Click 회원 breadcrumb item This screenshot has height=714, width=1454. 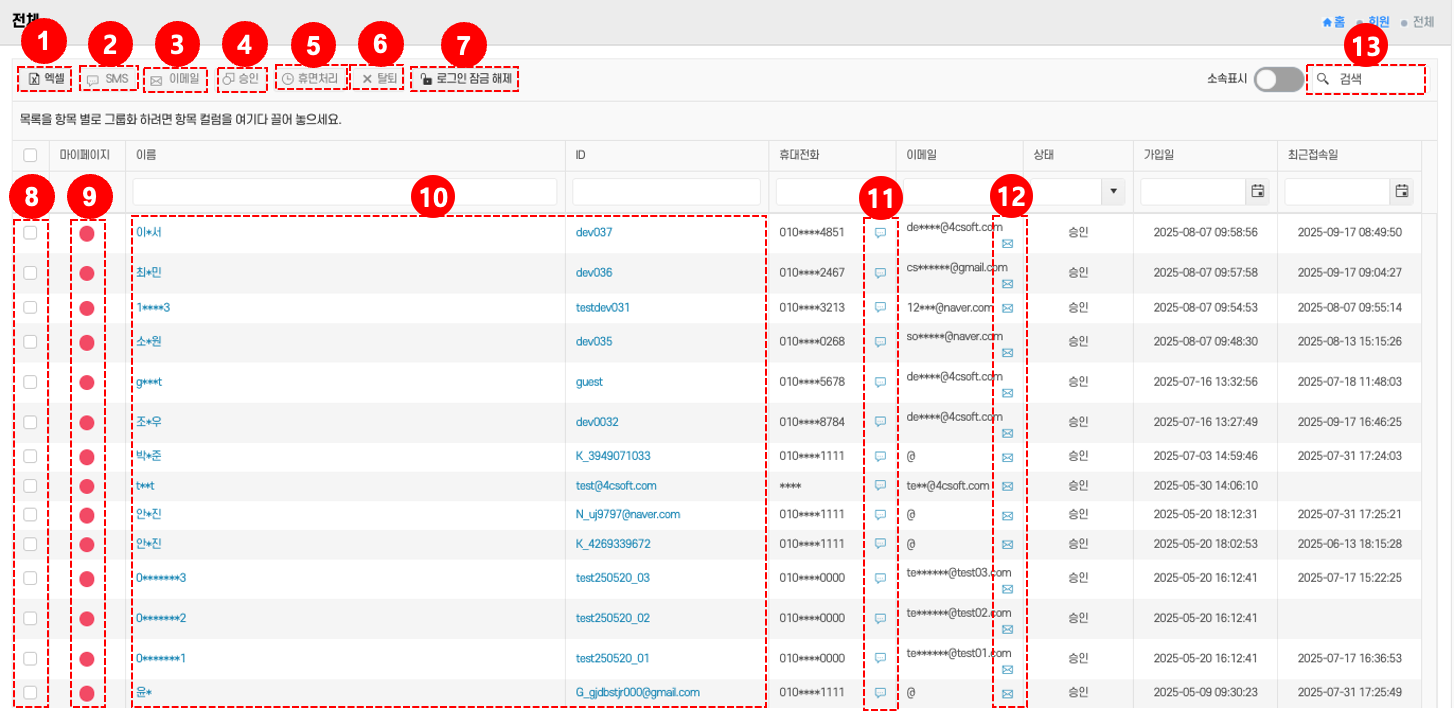[x=1377, y=21]
